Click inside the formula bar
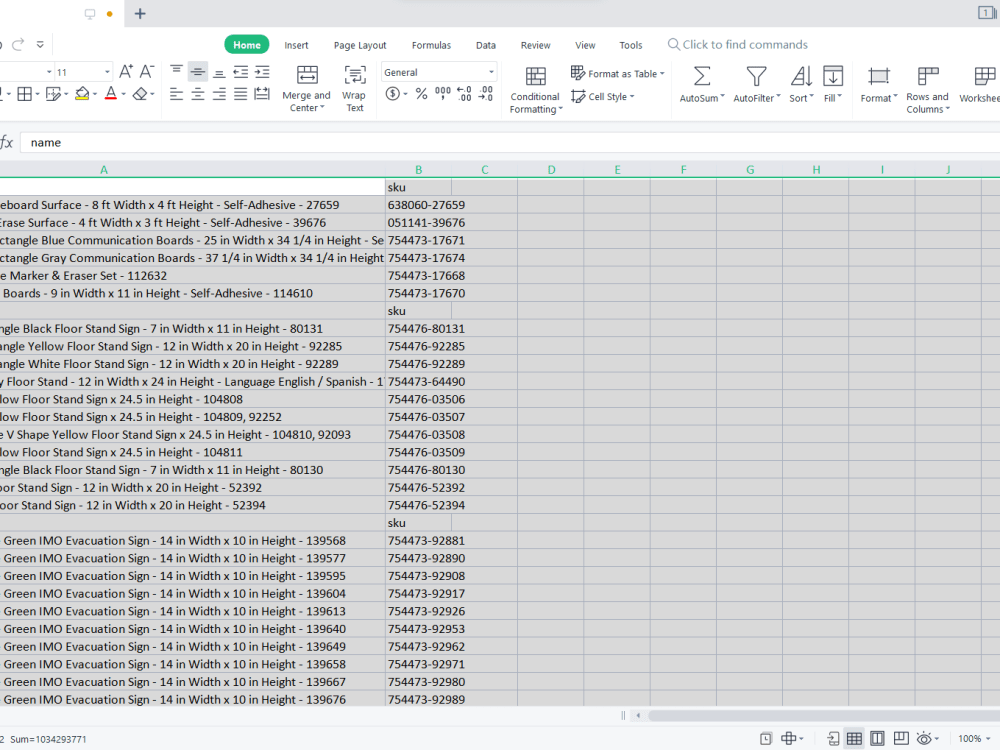This screenshot has width=1000, height=750. pos(200,142)
